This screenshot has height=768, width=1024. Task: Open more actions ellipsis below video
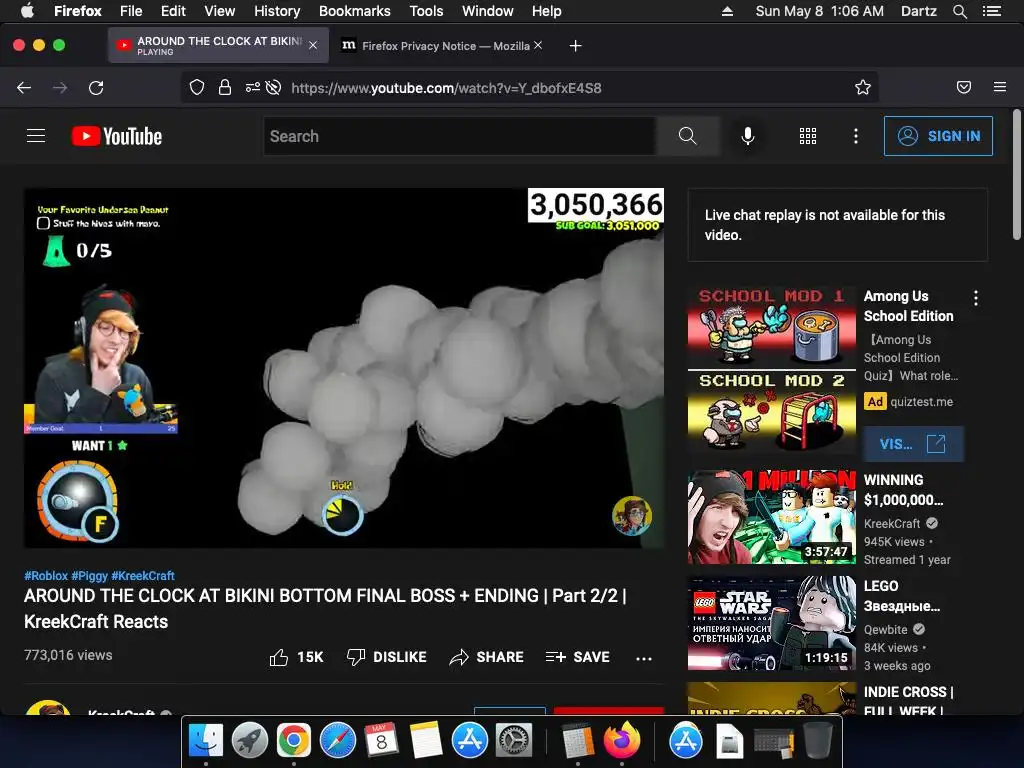pos(644,658)
